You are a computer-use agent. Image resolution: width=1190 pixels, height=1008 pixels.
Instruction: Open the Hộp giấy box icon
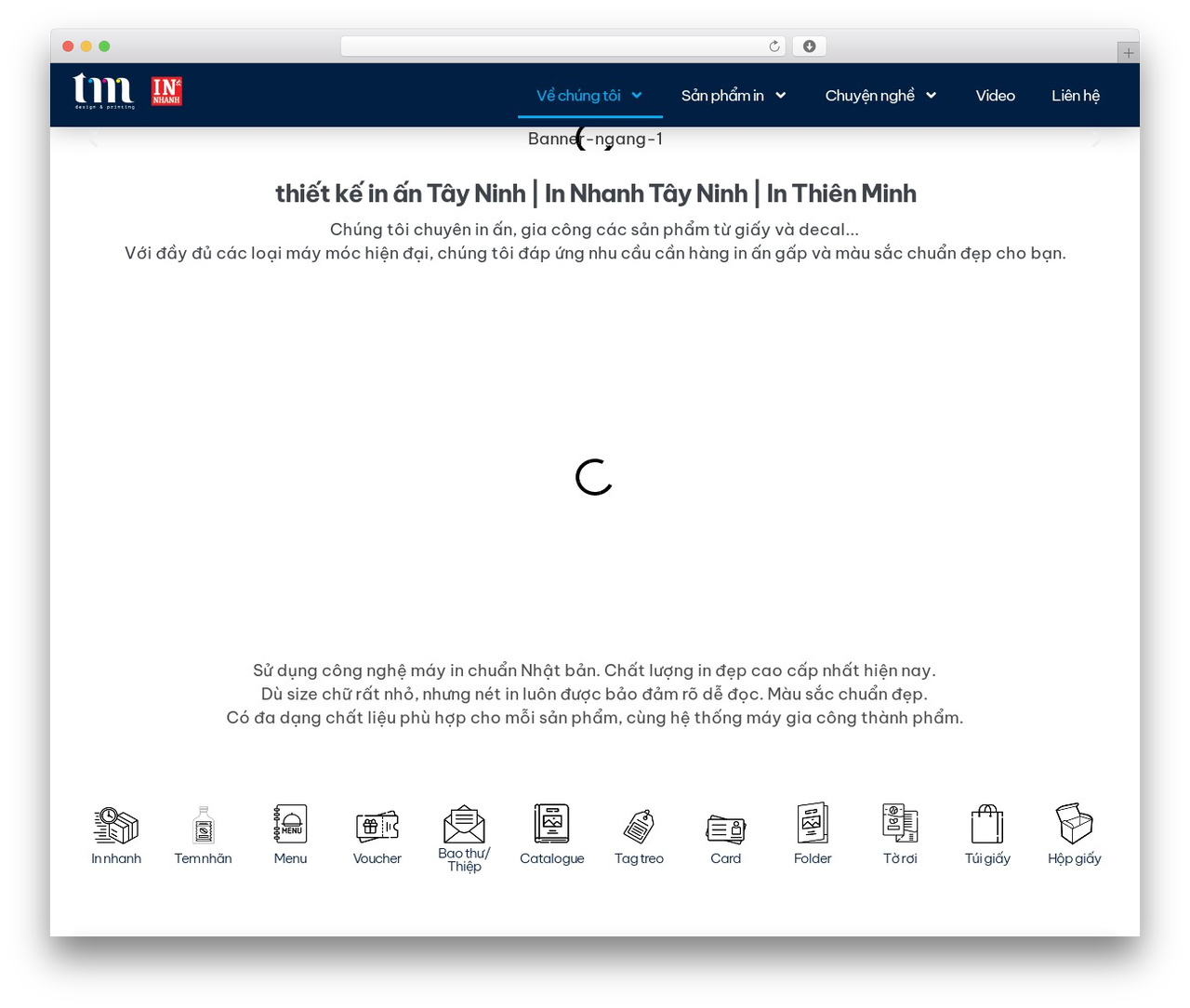tap(1074, 824)
